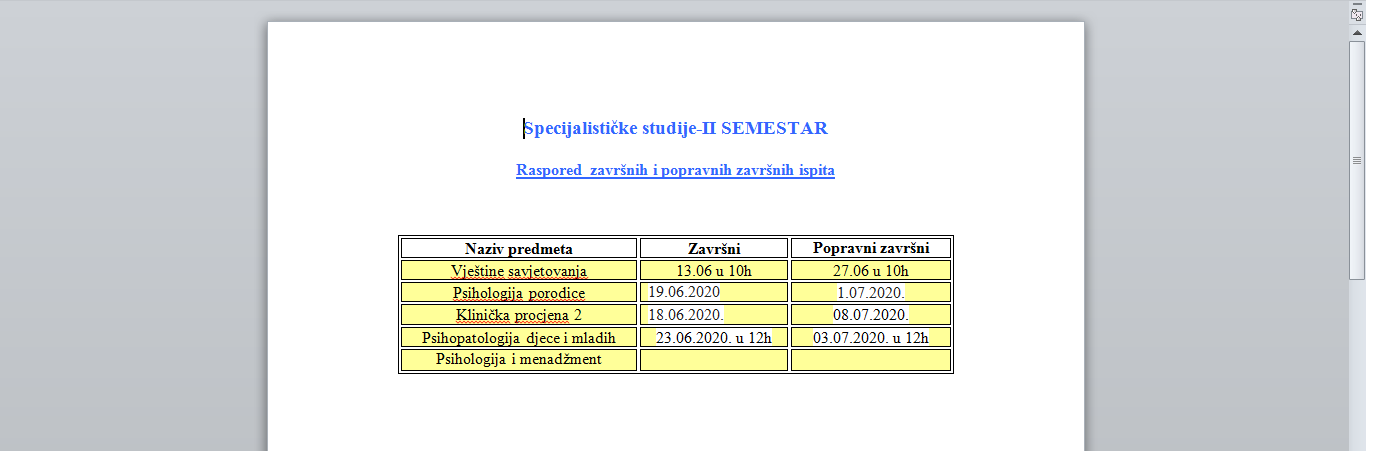Click the 'Klinička procjena 2' cell
This screenshot has width=1388, height=451.
[x=519, y=315]
